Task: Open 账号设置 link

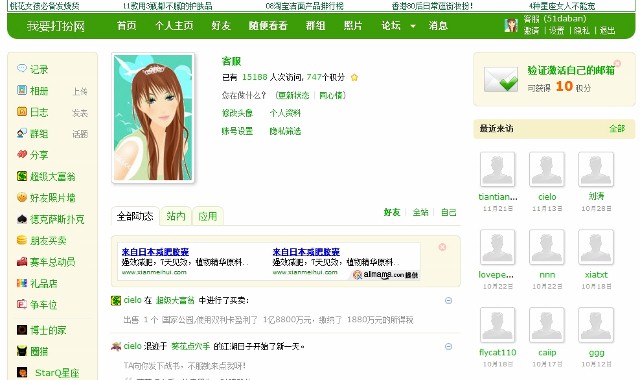Action: click(x=237, y=131)
